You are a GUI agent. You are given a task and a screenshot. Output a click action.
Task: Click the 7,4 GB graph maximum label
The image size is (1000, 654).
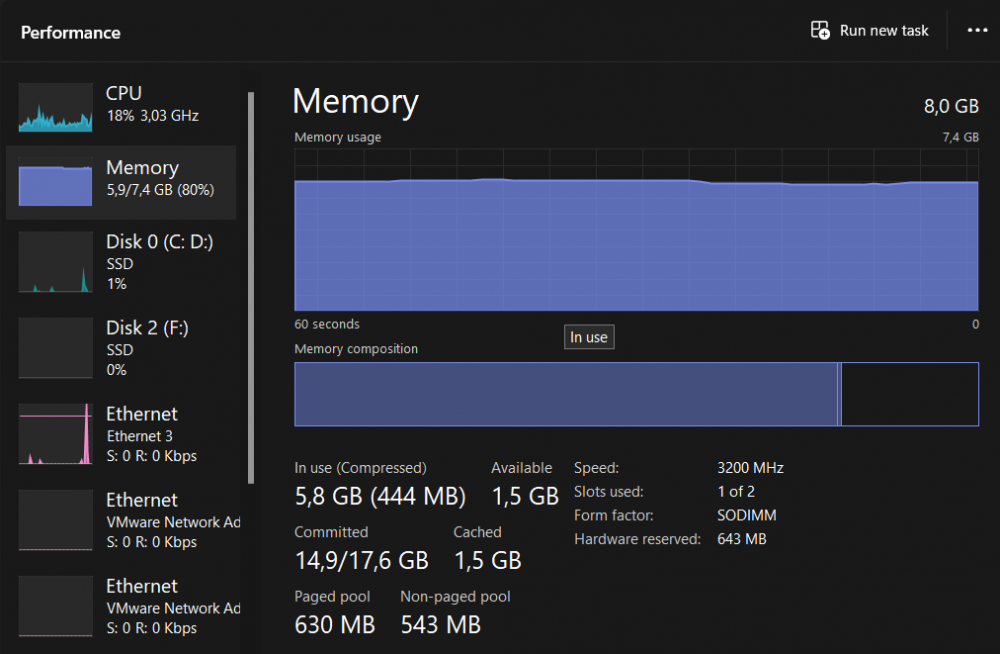click(960, 137)
